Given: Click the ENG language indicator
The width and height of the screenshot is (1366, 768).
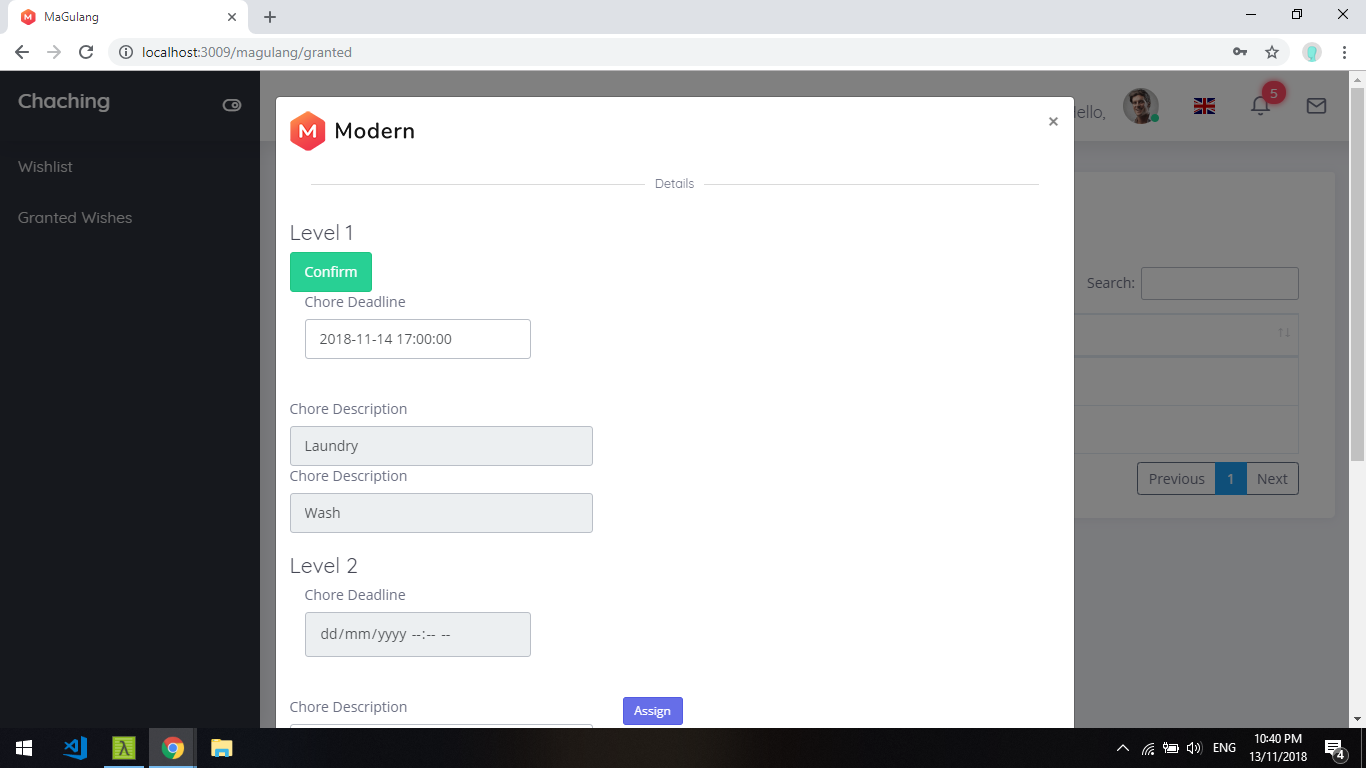Looking at the screenshot, I should tap(1224, 748).
